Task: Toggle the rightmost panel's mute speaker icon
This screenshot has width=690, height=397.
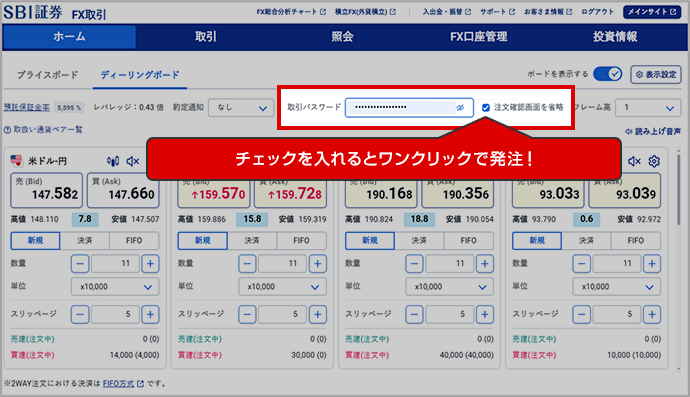Action: click(x=634, y=161)
